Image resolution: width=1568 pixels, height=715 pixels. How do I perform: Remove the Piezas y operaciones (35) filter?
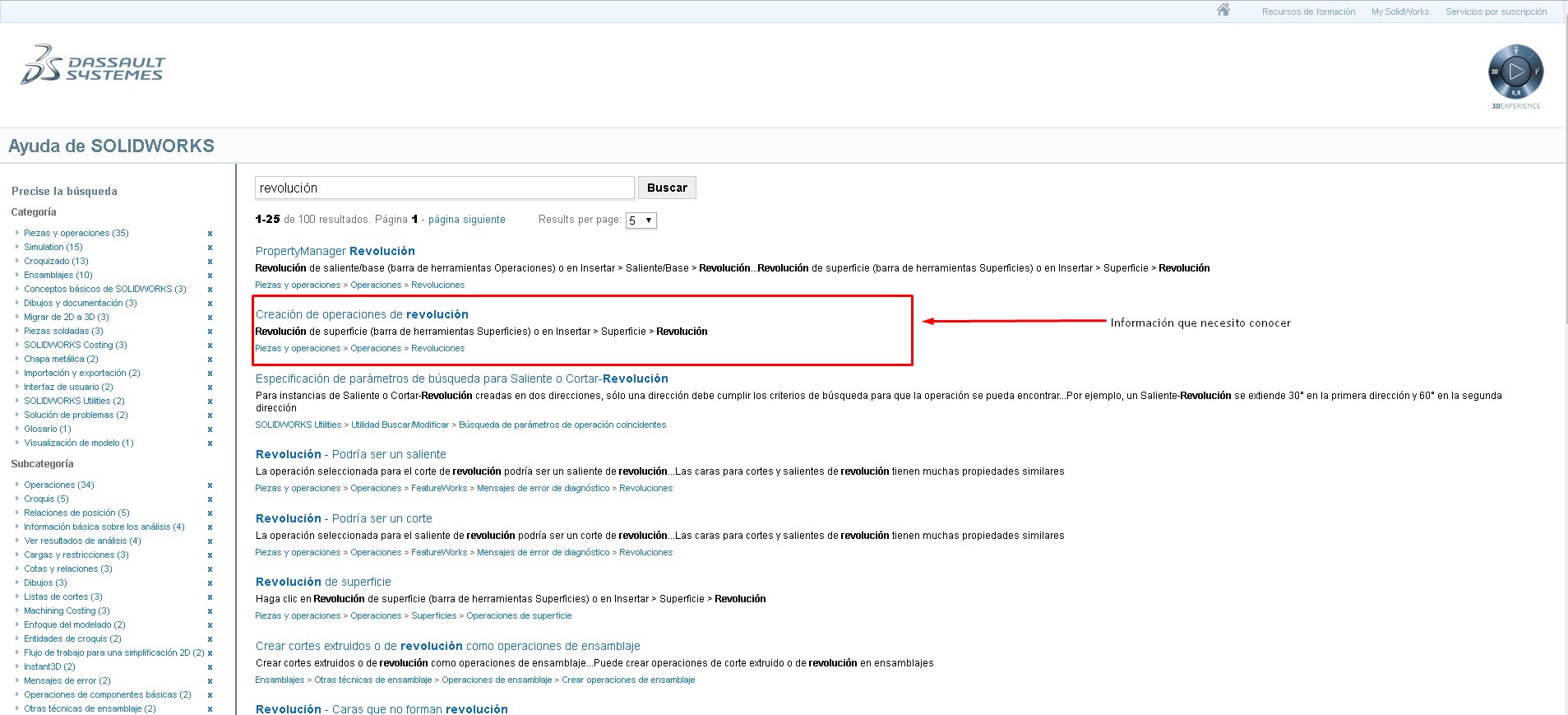210,234
